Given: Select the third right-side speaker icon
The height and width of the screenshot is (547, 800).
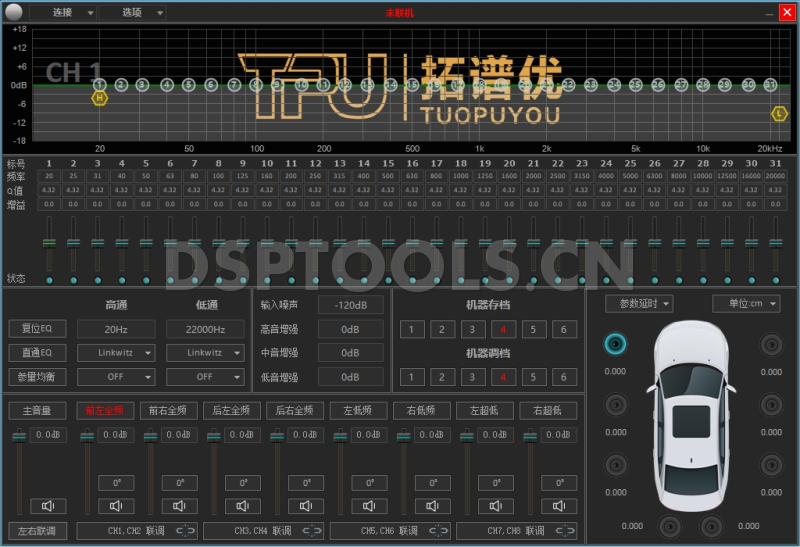Looking at the screenshot, I should click(771, 465).
